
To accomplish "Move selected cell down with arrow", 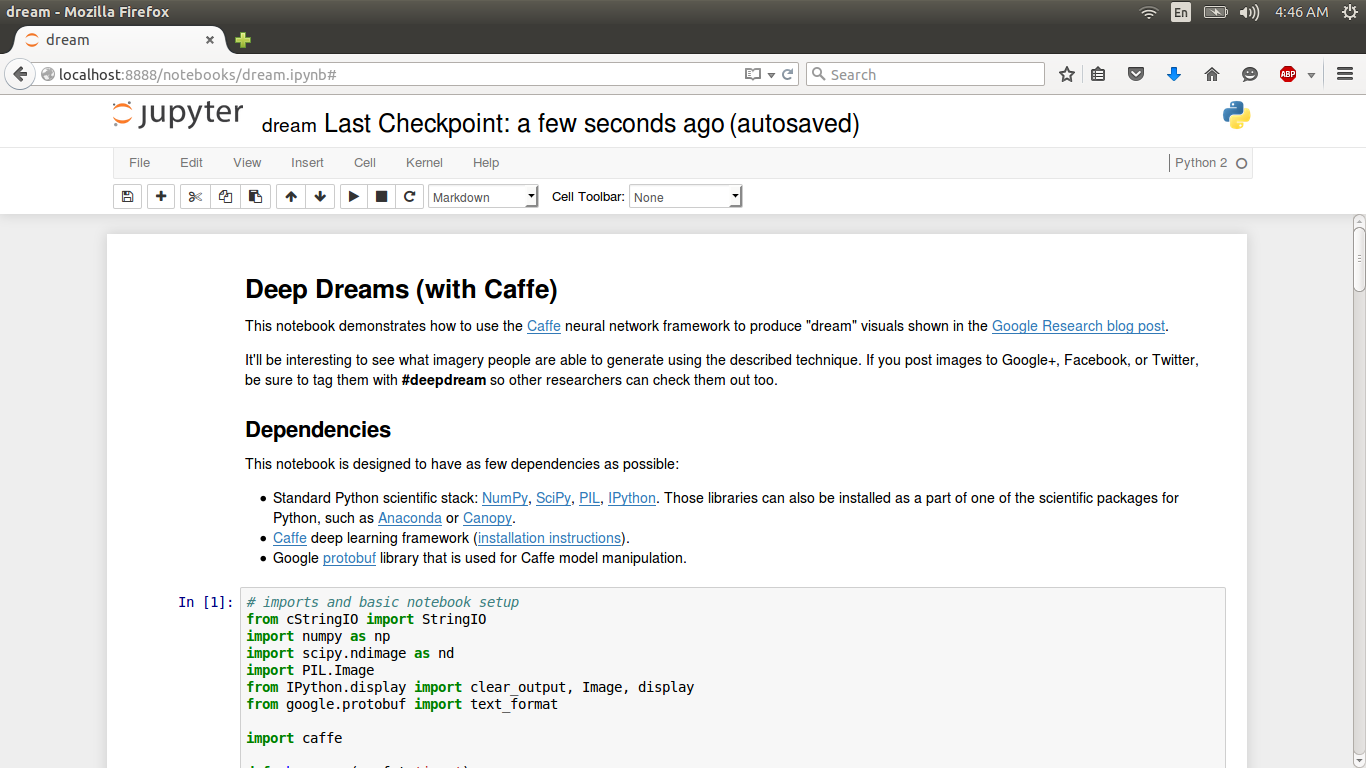I will coord(320,197).
